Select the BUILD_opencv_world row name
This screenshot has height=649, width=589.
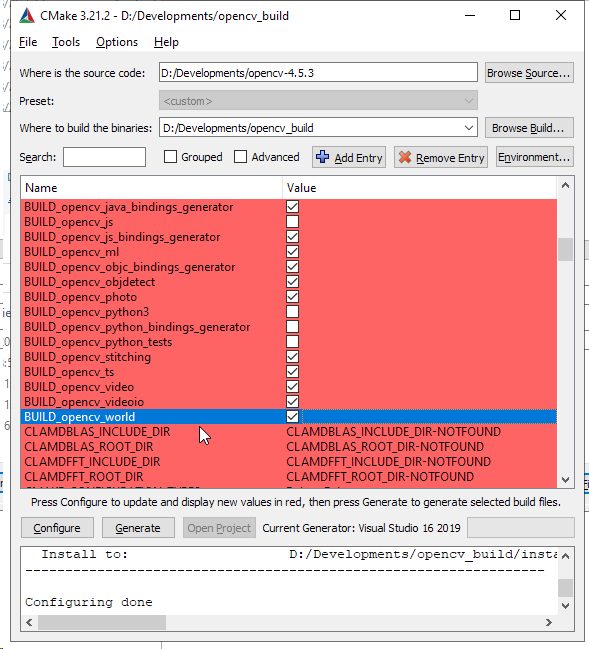79,417
